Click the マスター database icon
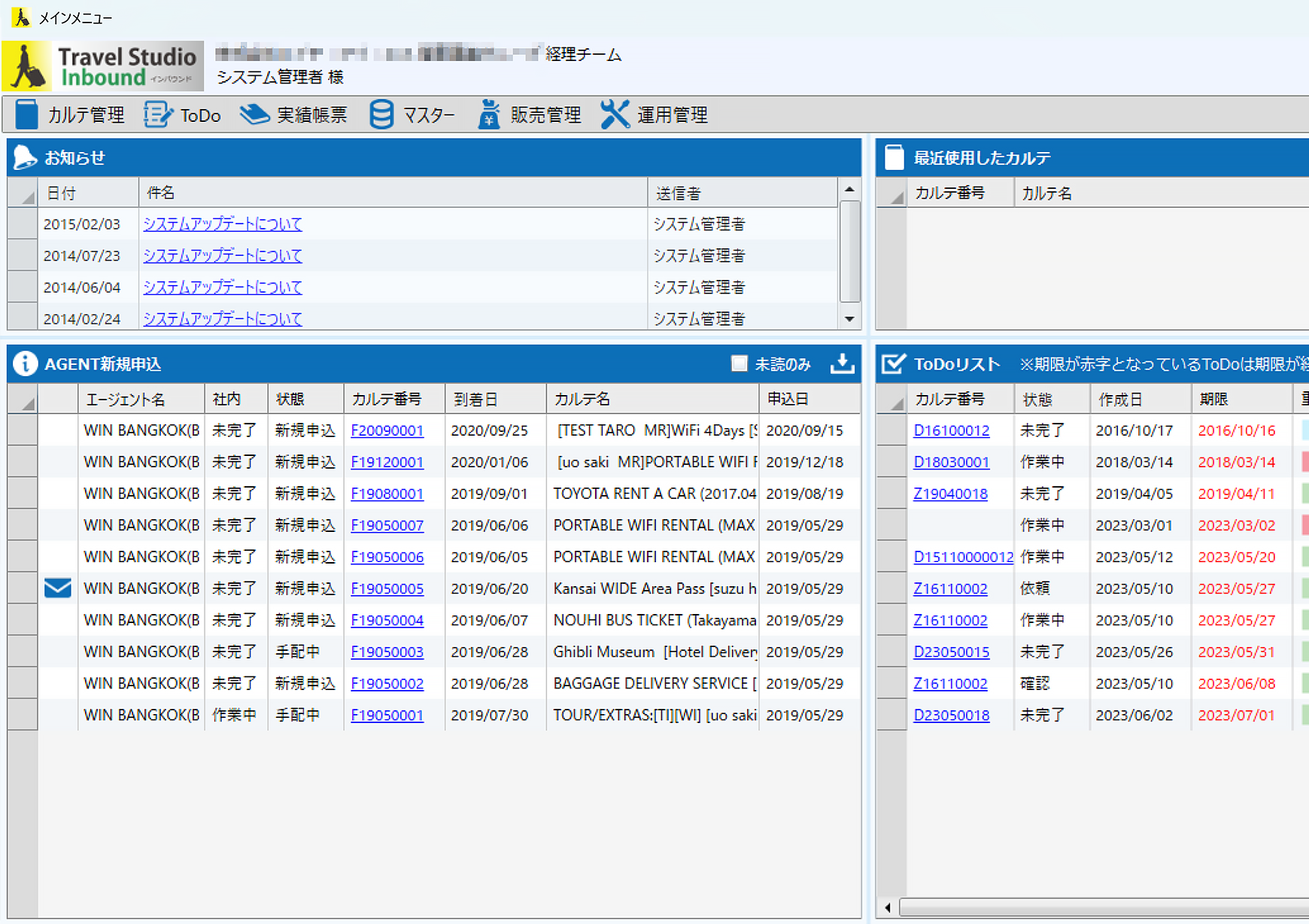The height and width of the screenshot is (924, 1309). (x=381, y=115)
